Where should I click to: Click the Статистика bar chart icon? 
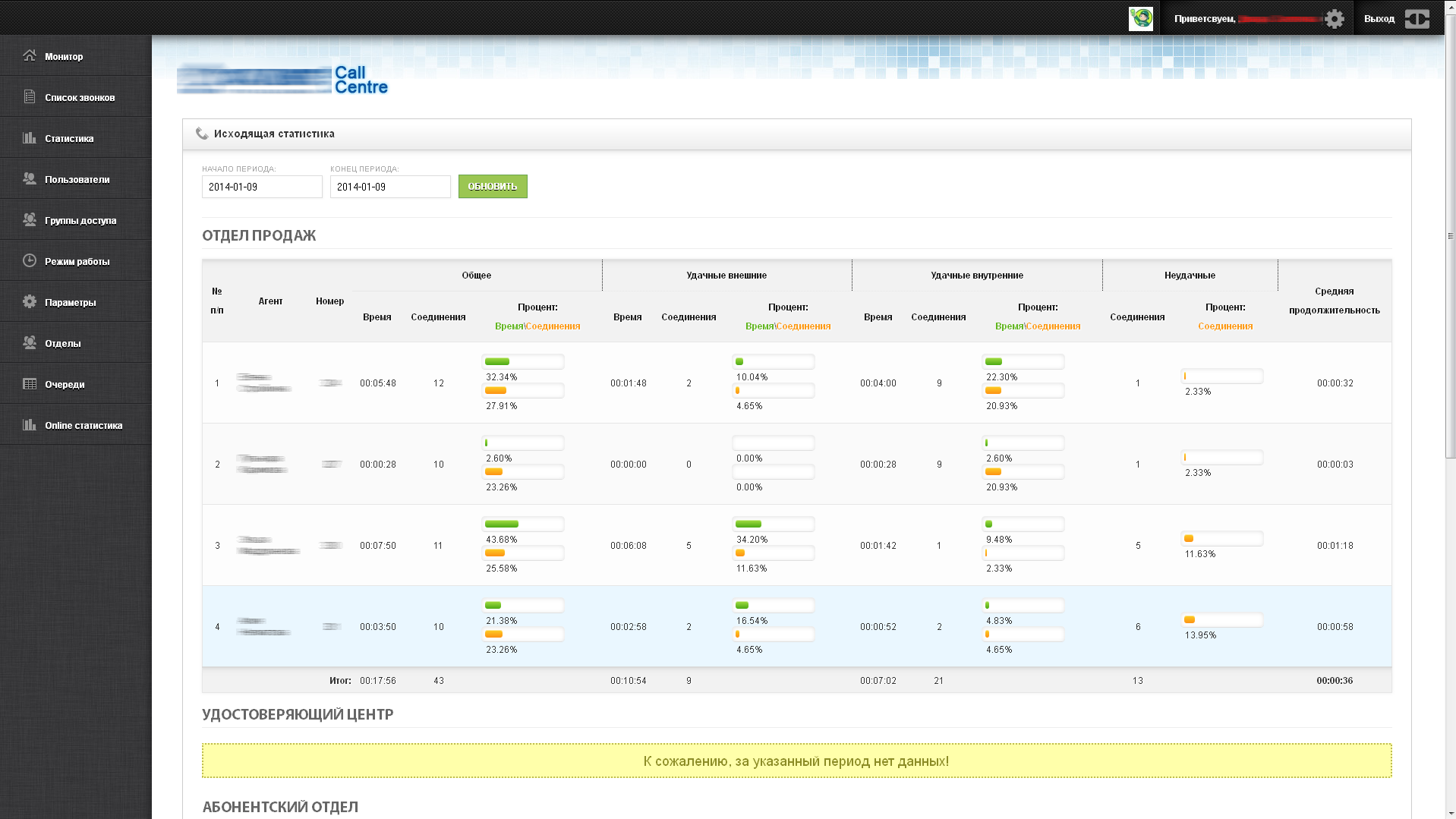click(x=30, y=137)
